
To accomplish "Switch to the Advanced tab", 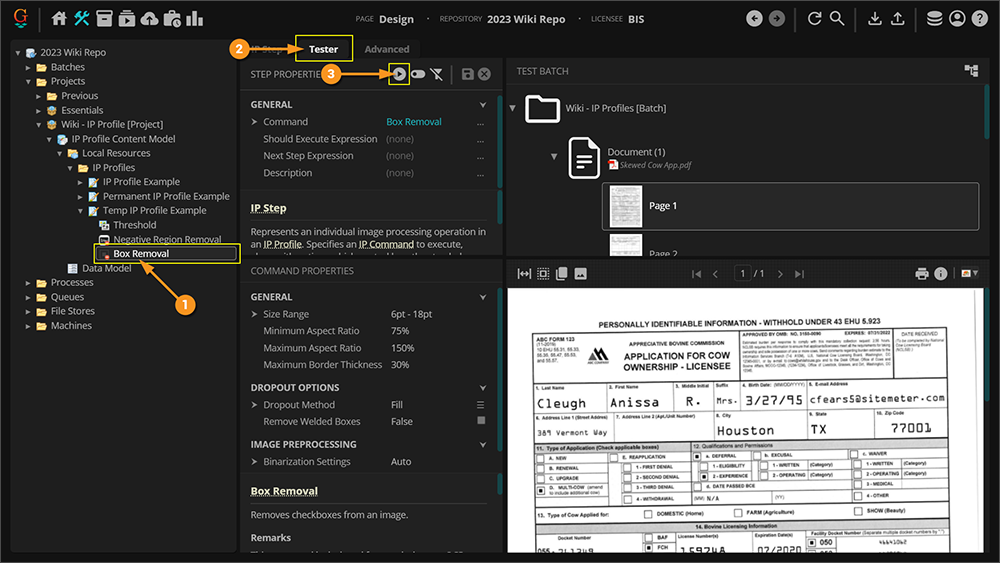I will click(386, 49).
